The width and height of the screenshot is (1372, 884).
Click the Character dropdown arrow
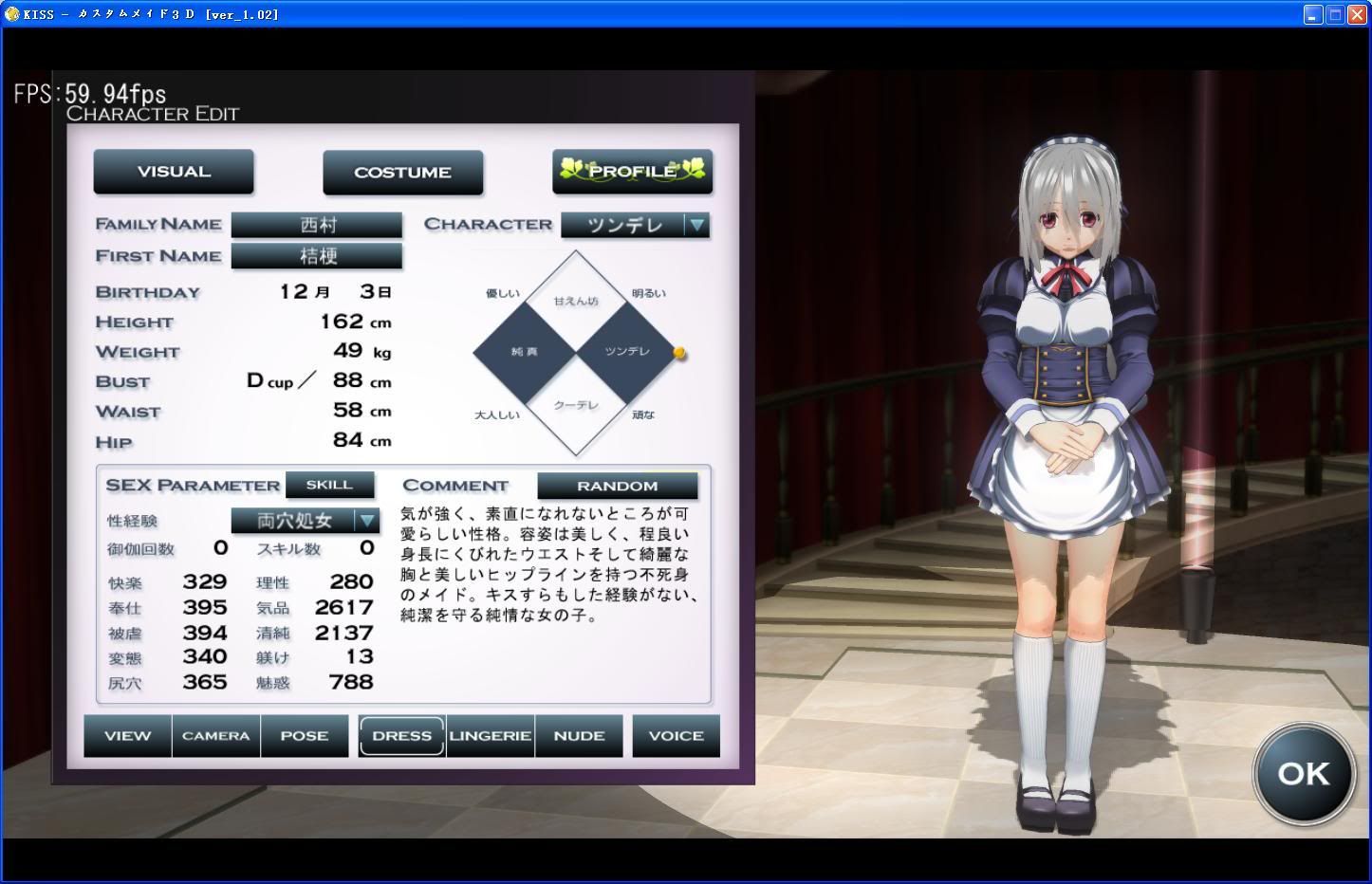point(696,225)
